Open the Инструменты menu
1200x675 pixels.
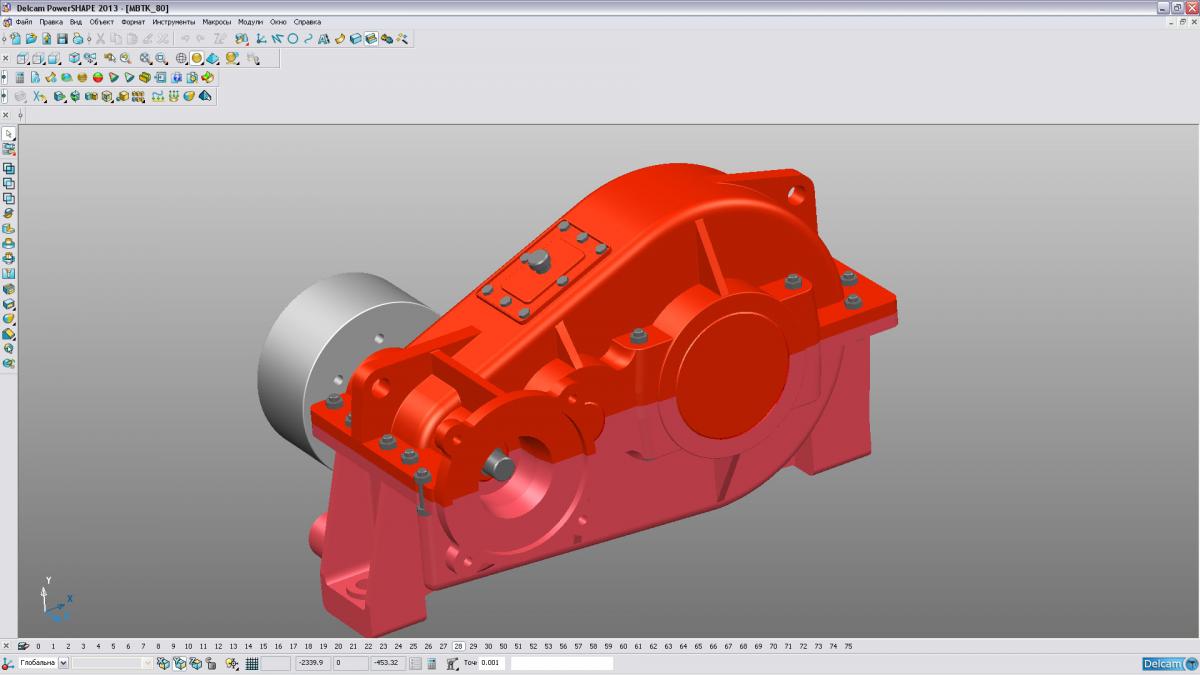[174, 21]
